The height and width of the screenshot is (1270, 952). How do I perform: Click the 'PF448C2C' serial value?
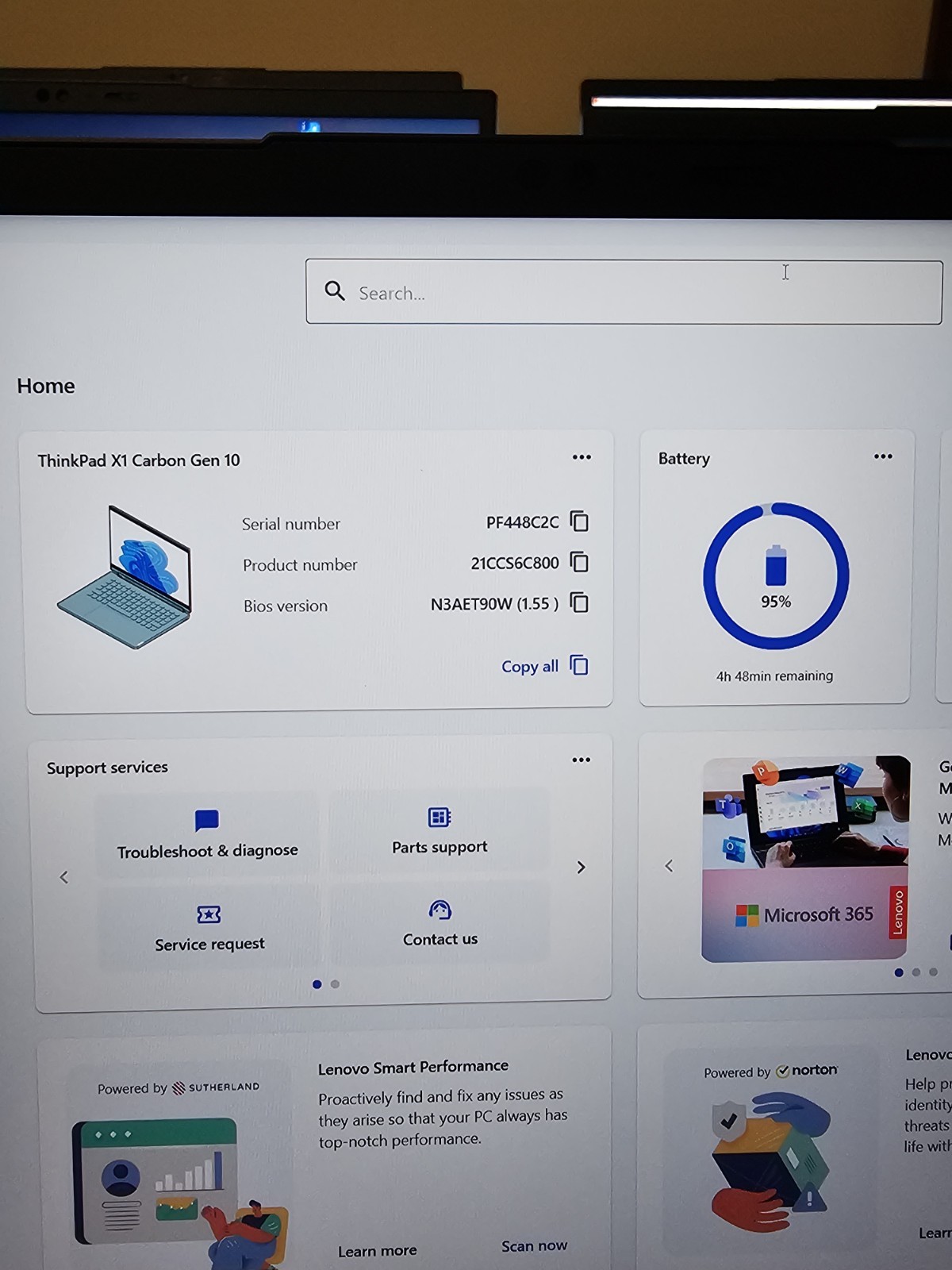tap(522, 522)
